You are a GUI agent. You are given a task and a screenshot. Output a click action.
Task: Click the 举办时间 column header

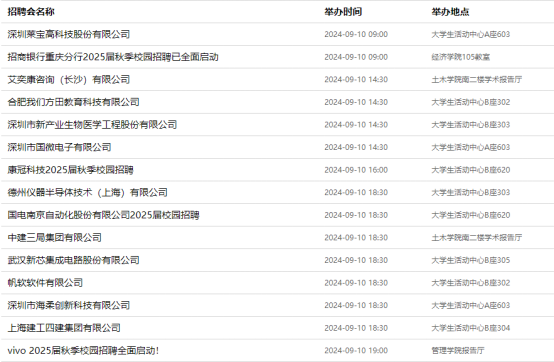(343, 12)
